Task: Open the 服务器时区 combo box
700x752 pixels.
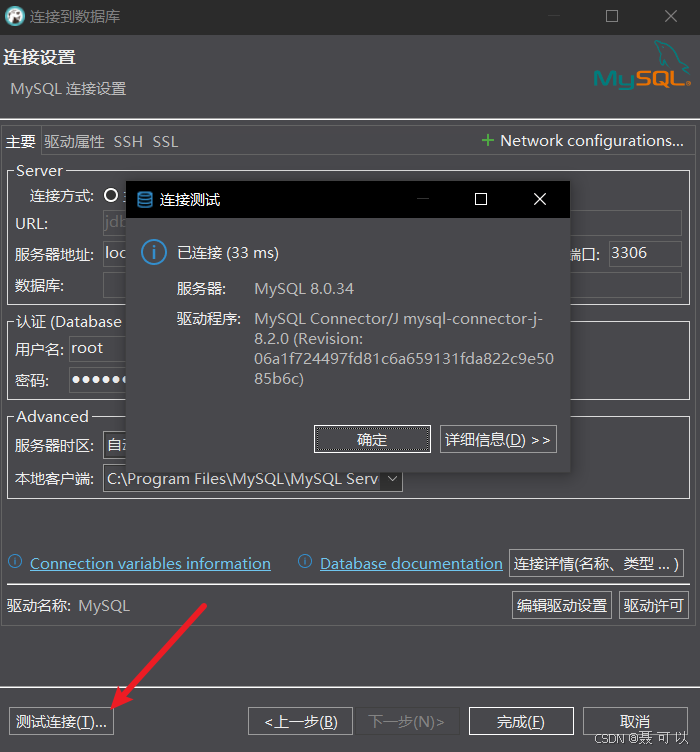Action: click(115, 445)
